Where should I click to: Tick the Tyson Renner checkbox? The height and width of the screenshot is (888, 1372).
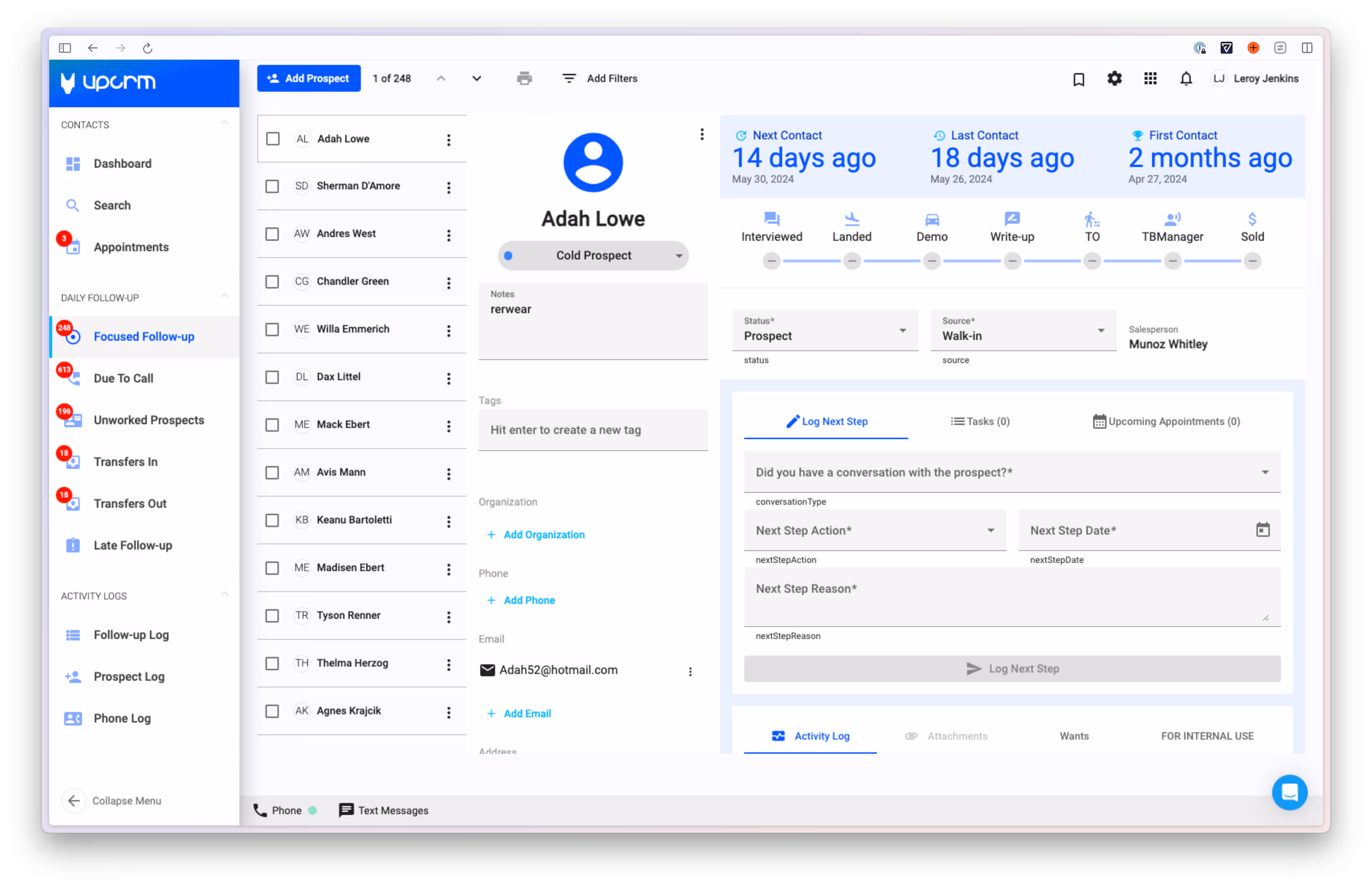(x=272, y=615)
